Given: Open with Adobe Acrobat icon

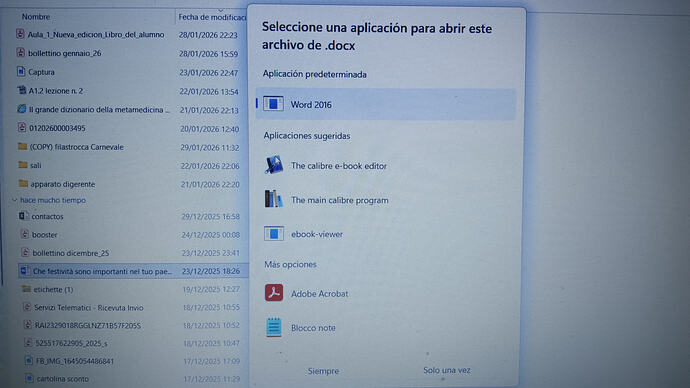Looking at the screenshot, I should (274, 293).
